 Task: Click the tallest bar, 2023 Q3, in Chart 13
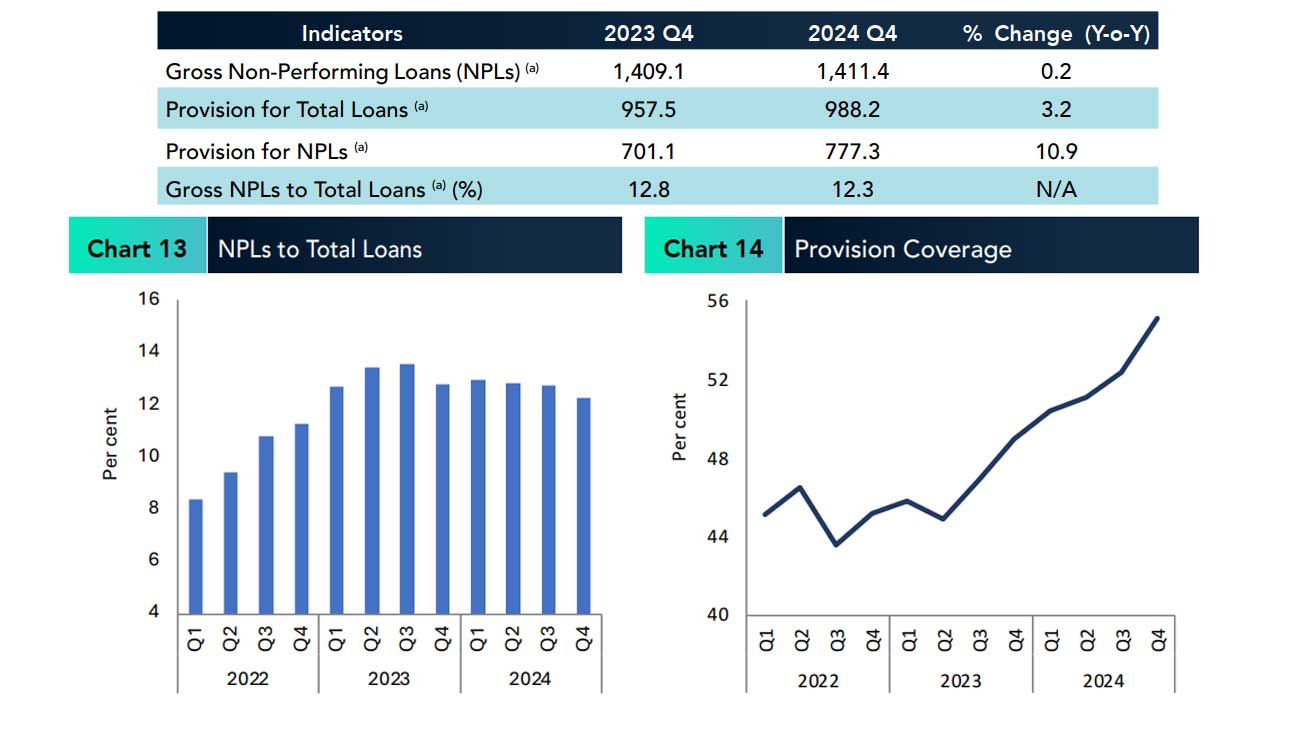(x=407, y=488)
